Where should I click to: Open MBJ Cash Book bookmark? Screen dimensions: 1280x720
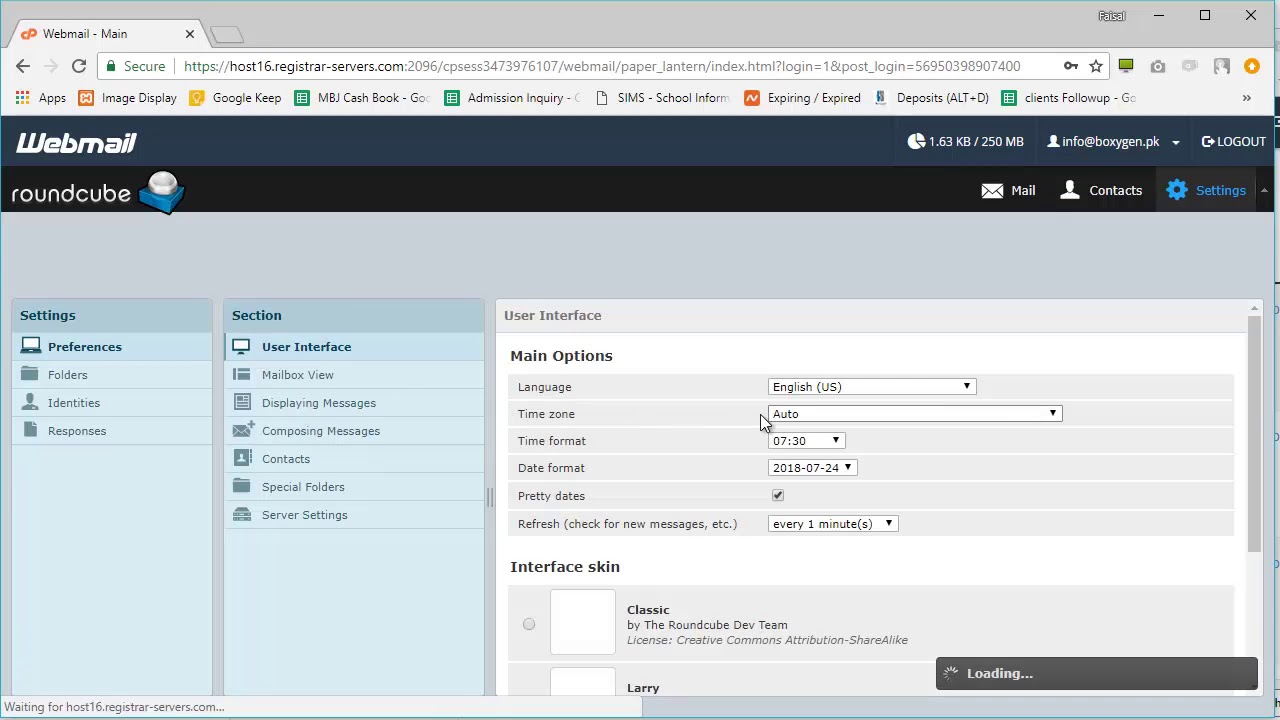pos(363,98)
